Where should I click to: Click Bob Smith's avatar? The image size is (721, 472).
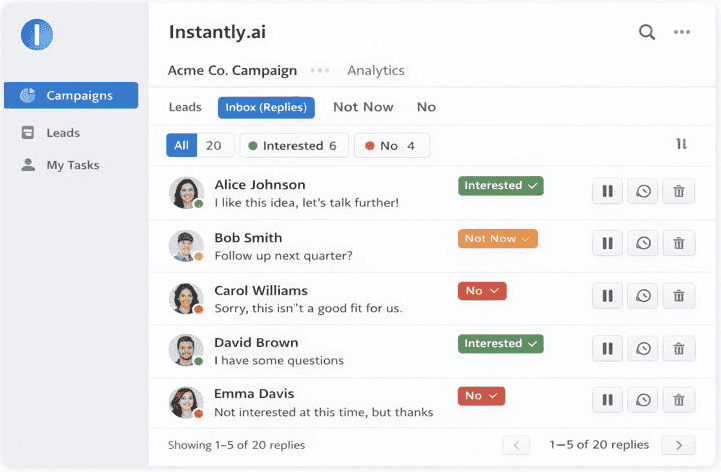click(x=186, y=246)
